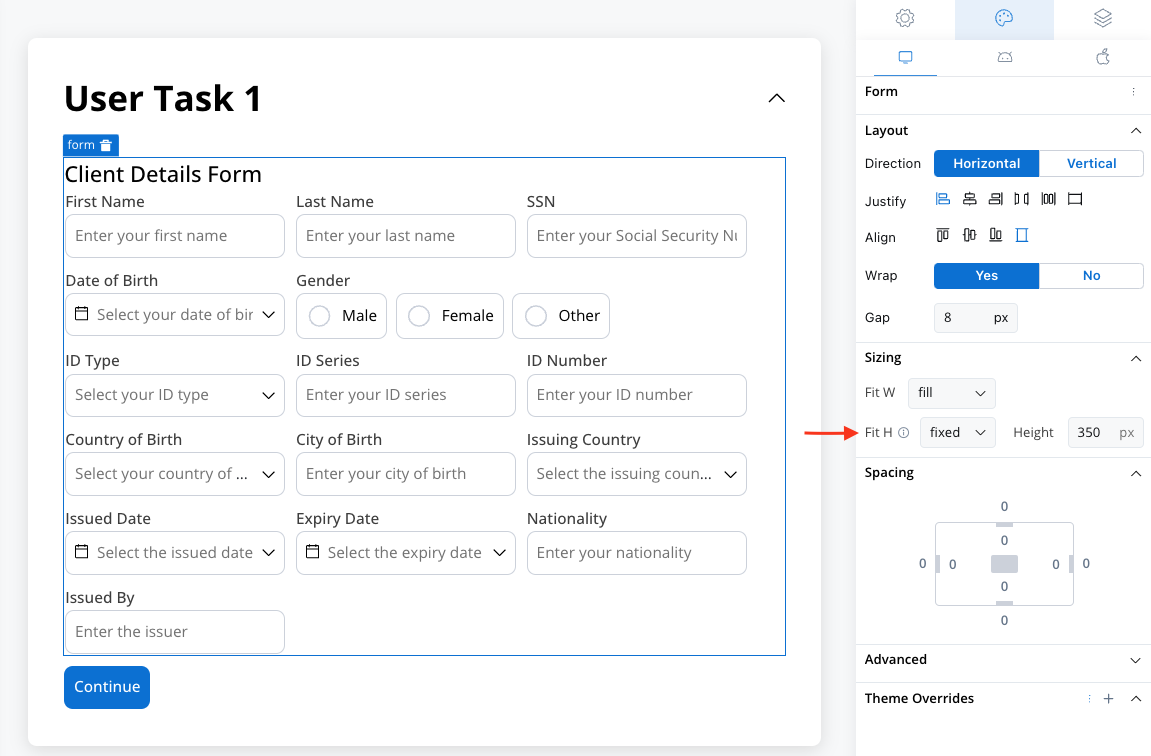Set Align to bottom
The height and width of the screenshot is (756, 1151).
coord(996,235)
